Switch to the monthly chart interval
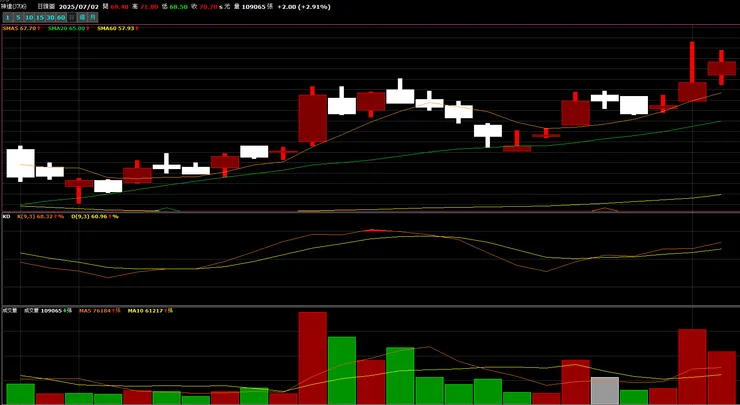 pyautogui.click(x=92, y=17)
